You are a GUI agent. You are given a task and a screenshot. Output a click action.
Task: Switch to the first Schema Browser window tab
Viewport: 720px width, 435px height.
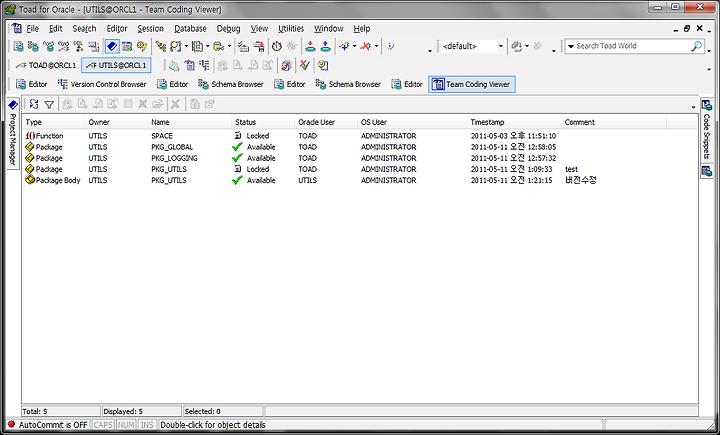[231, 84]
